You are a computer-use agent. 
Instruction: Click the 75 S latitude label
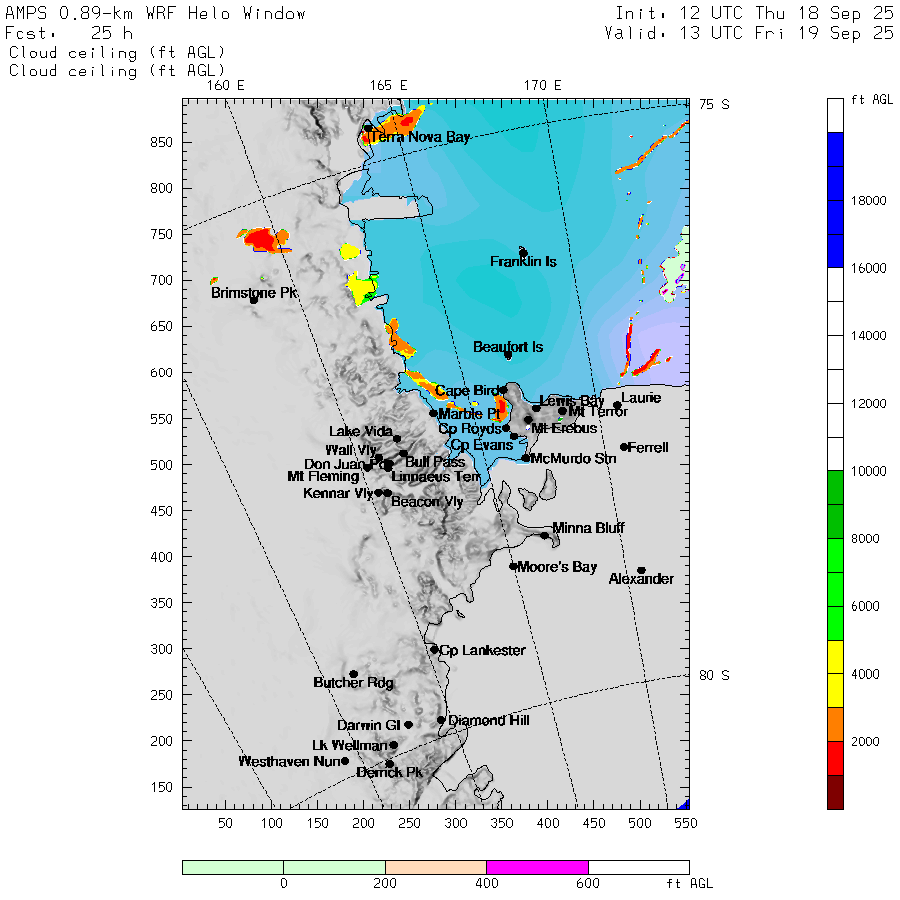(x=714, y=104)
